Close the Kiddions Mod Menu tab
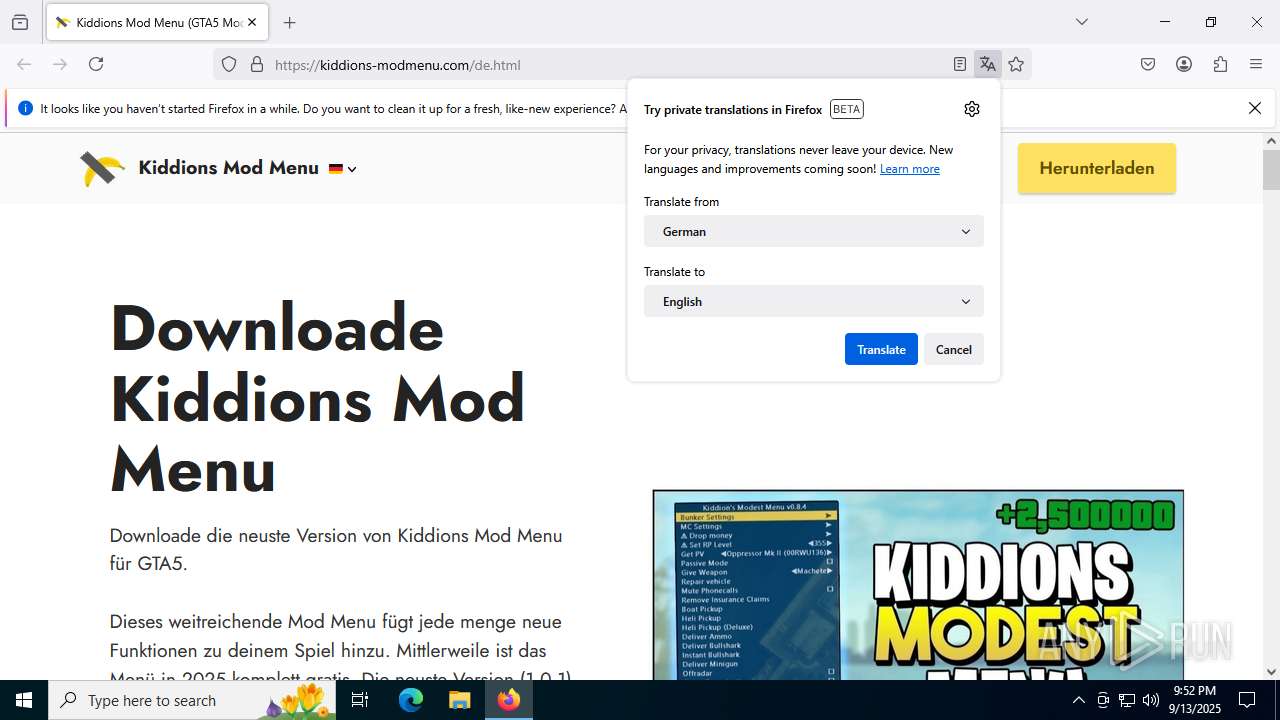 [x=252, y=22]
